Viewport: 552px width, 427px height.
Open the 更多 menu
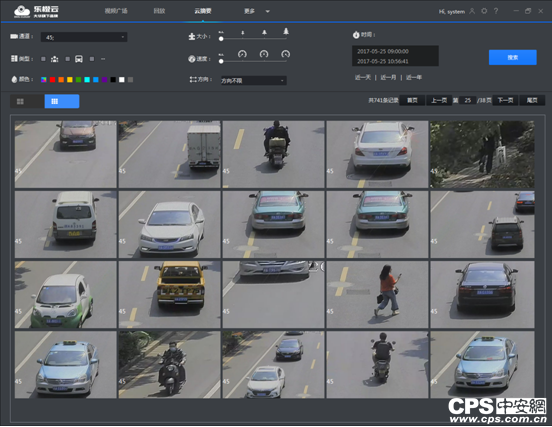[249, 11]
